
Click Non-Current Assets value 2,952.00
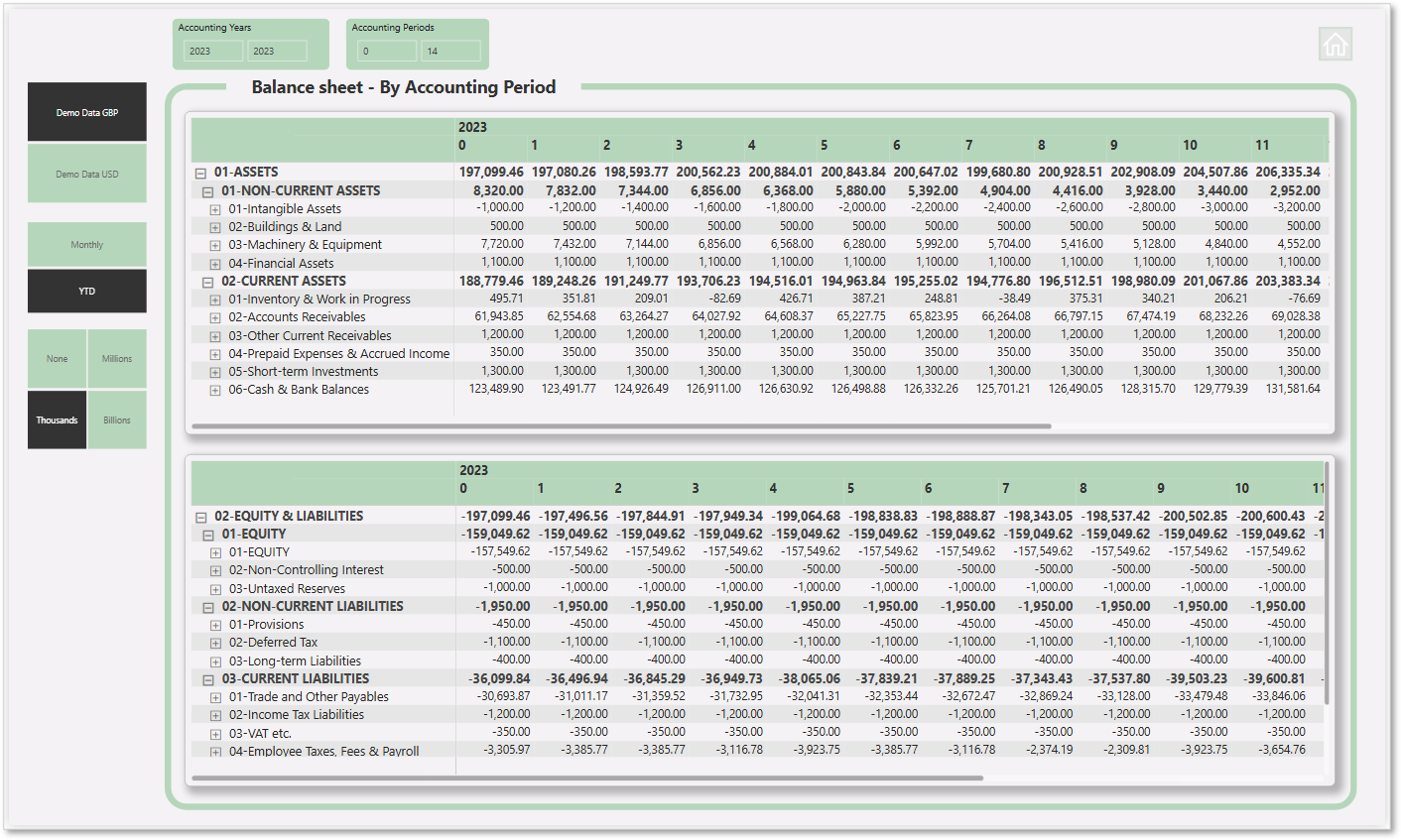(x=1295, y=190)
